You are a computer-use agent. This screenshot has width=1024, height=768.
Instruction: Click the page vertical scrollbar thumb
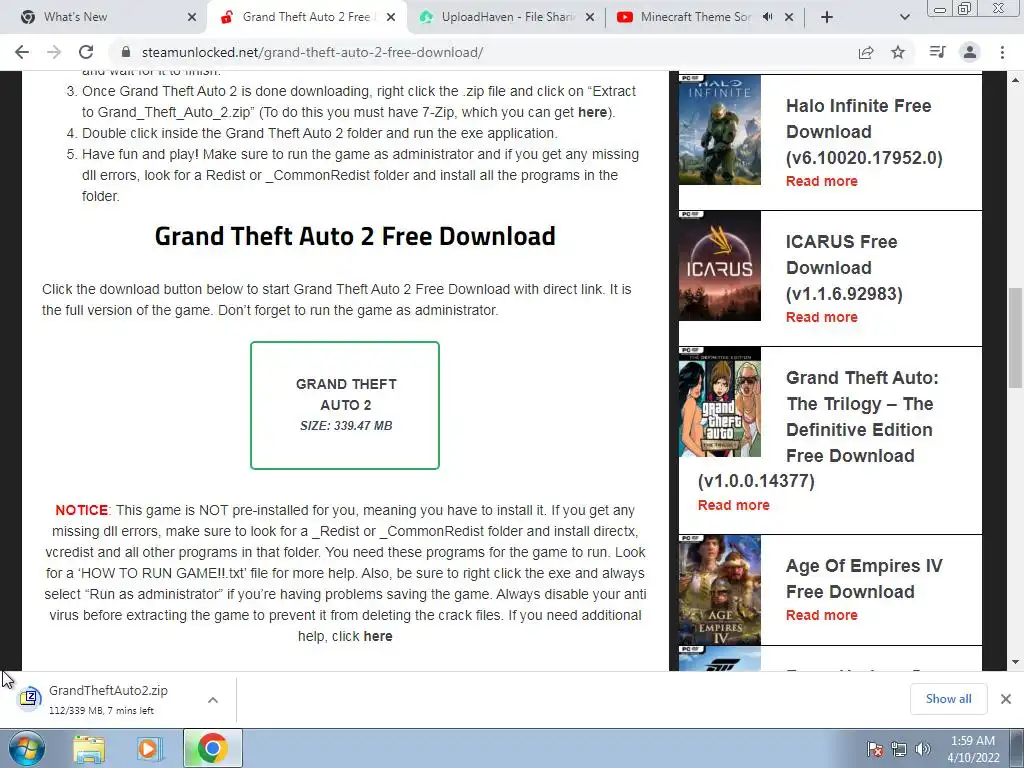pos(1016,337)
